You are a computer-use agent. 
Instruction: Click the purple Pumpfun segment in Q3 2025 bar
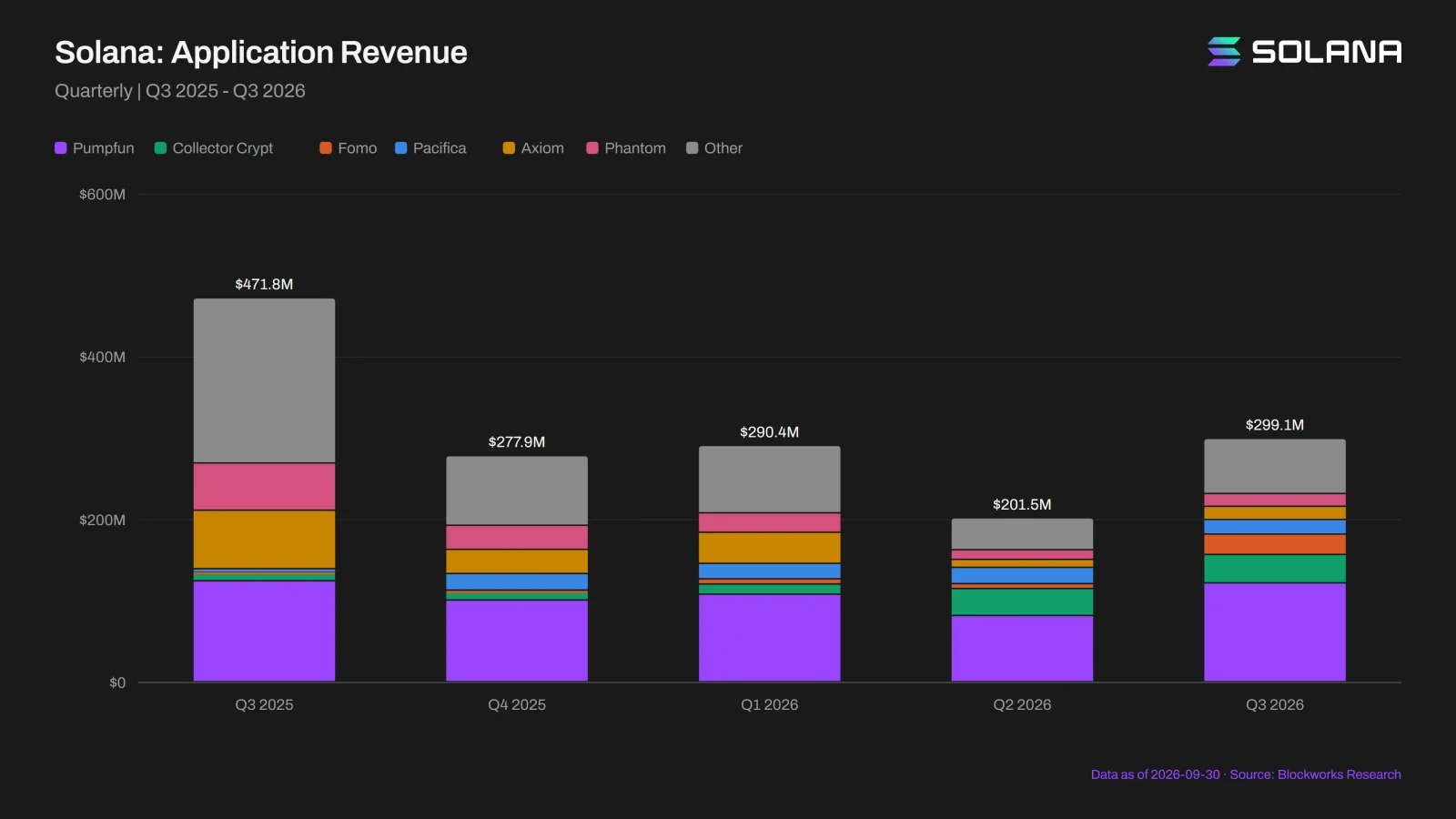point(264,631)
